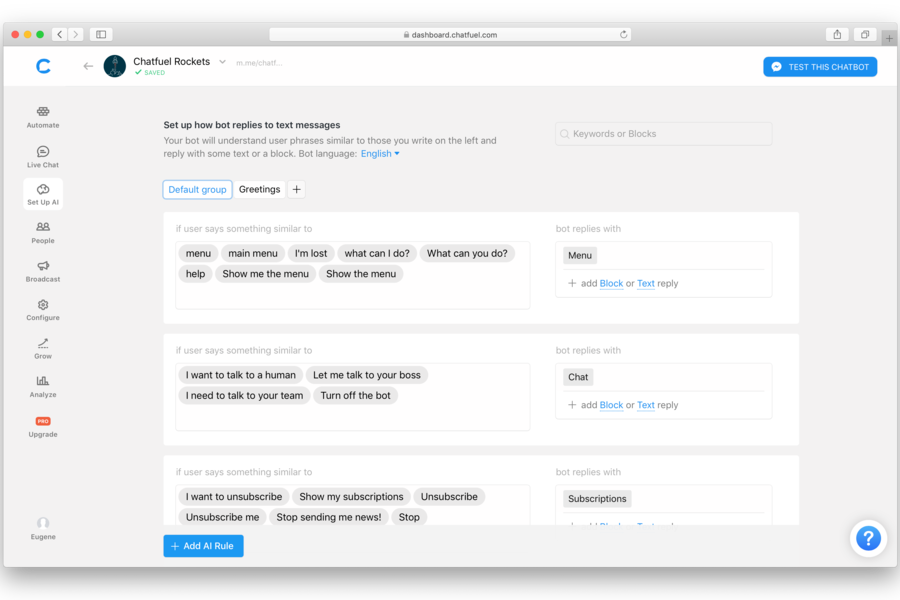Open Live Chat from the sidebar
Screen dimensions: 900x600
[43, 155]
